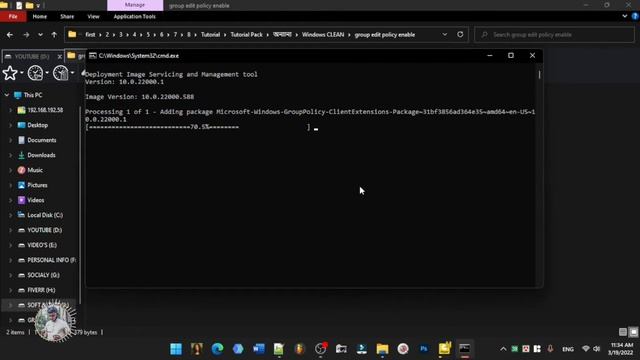Switch to large icons view layout
This screenshot has height=360, width=640.
(x=633, y=332)
